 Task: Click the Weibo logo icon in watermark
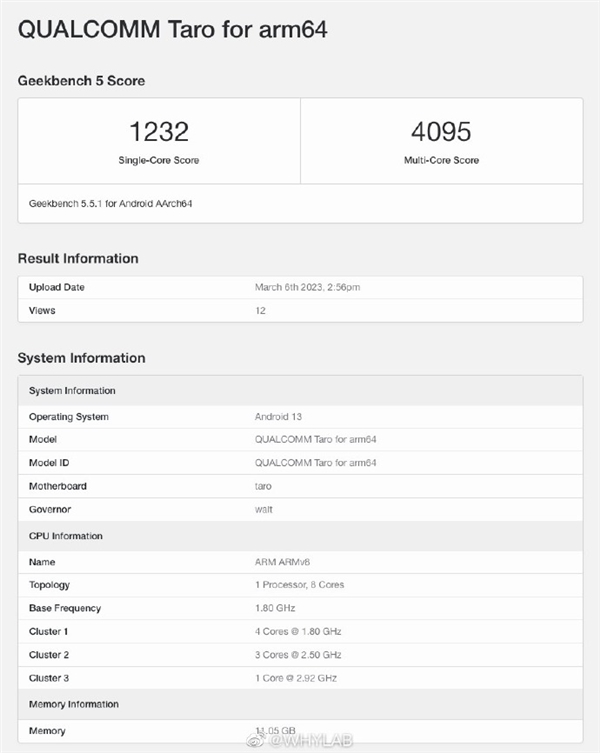point(256,740)
